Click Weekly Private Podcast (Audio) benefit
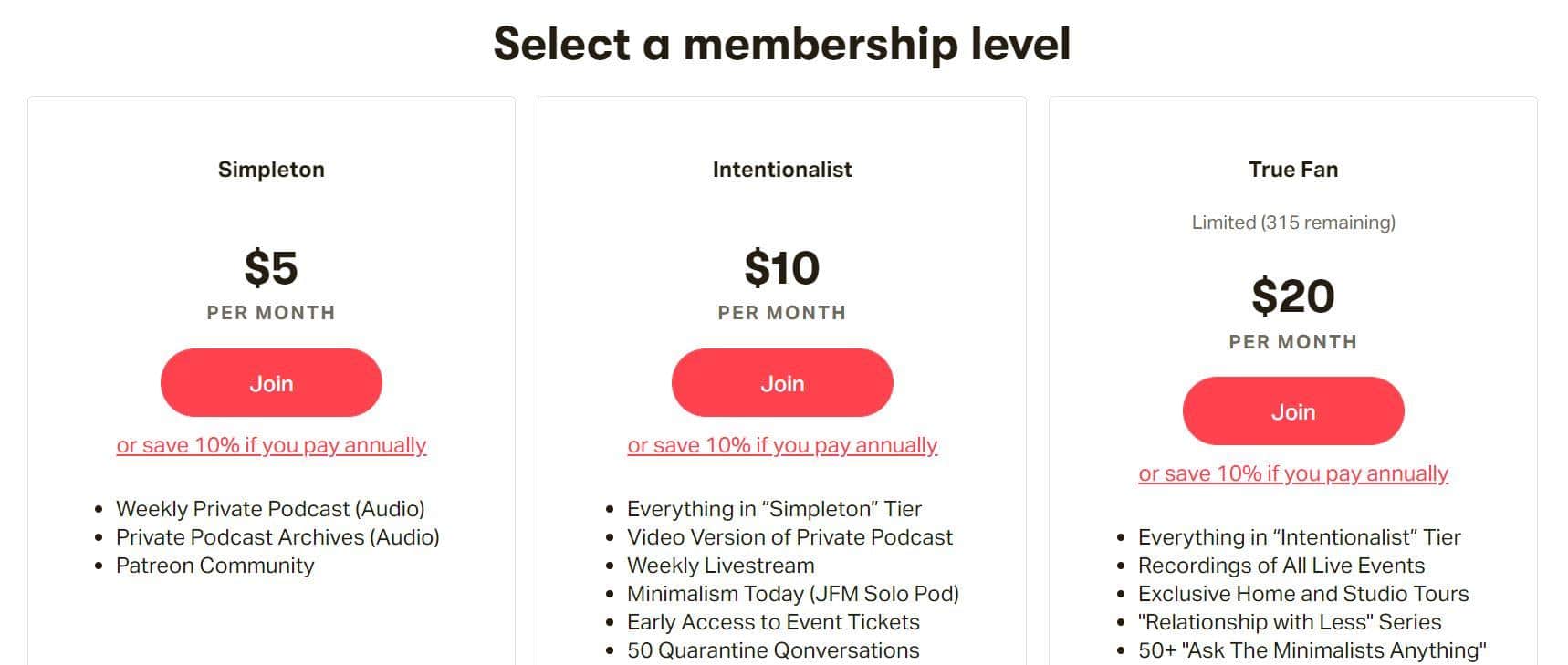This screenshot has height=665, width=1568. click(x=270, y=509)
